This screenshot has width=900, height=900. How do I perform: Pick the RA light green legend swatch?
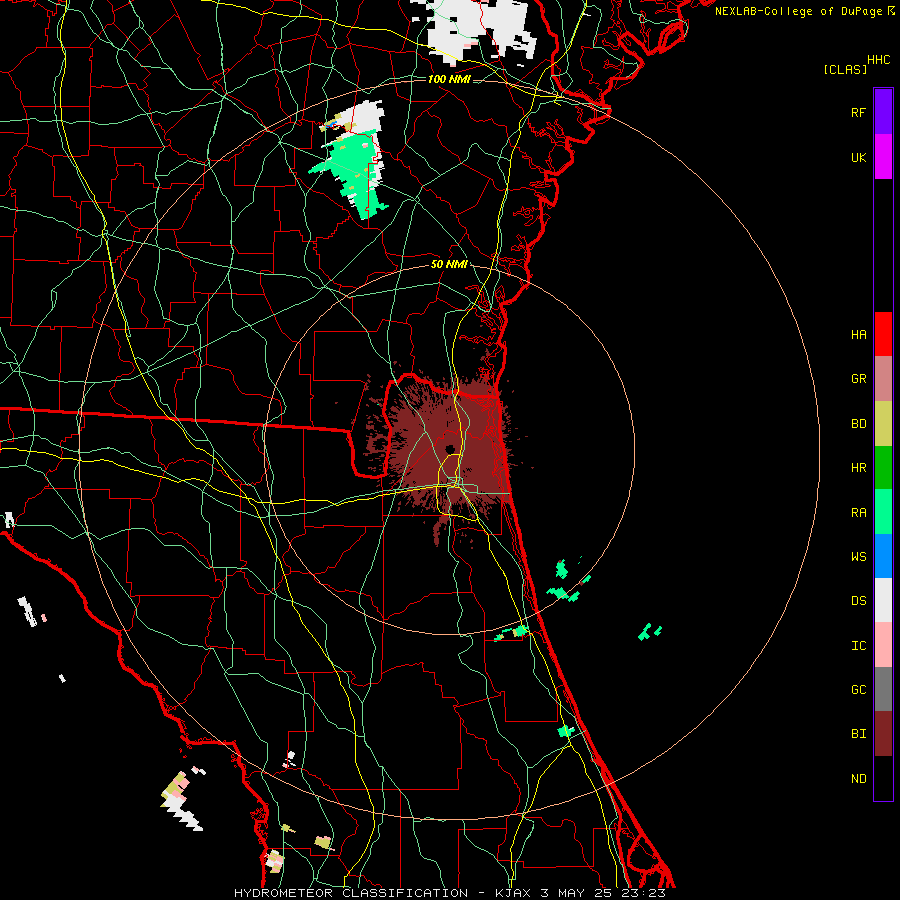[883, 512]
